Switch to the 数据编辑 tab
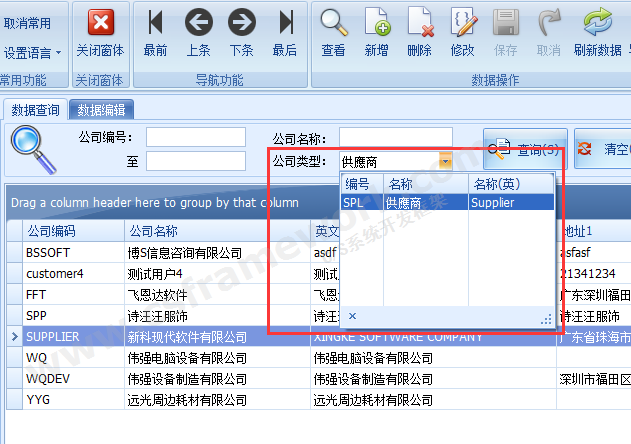The width and height of the screenshot is (631, 444). click(x=101, y=110)
